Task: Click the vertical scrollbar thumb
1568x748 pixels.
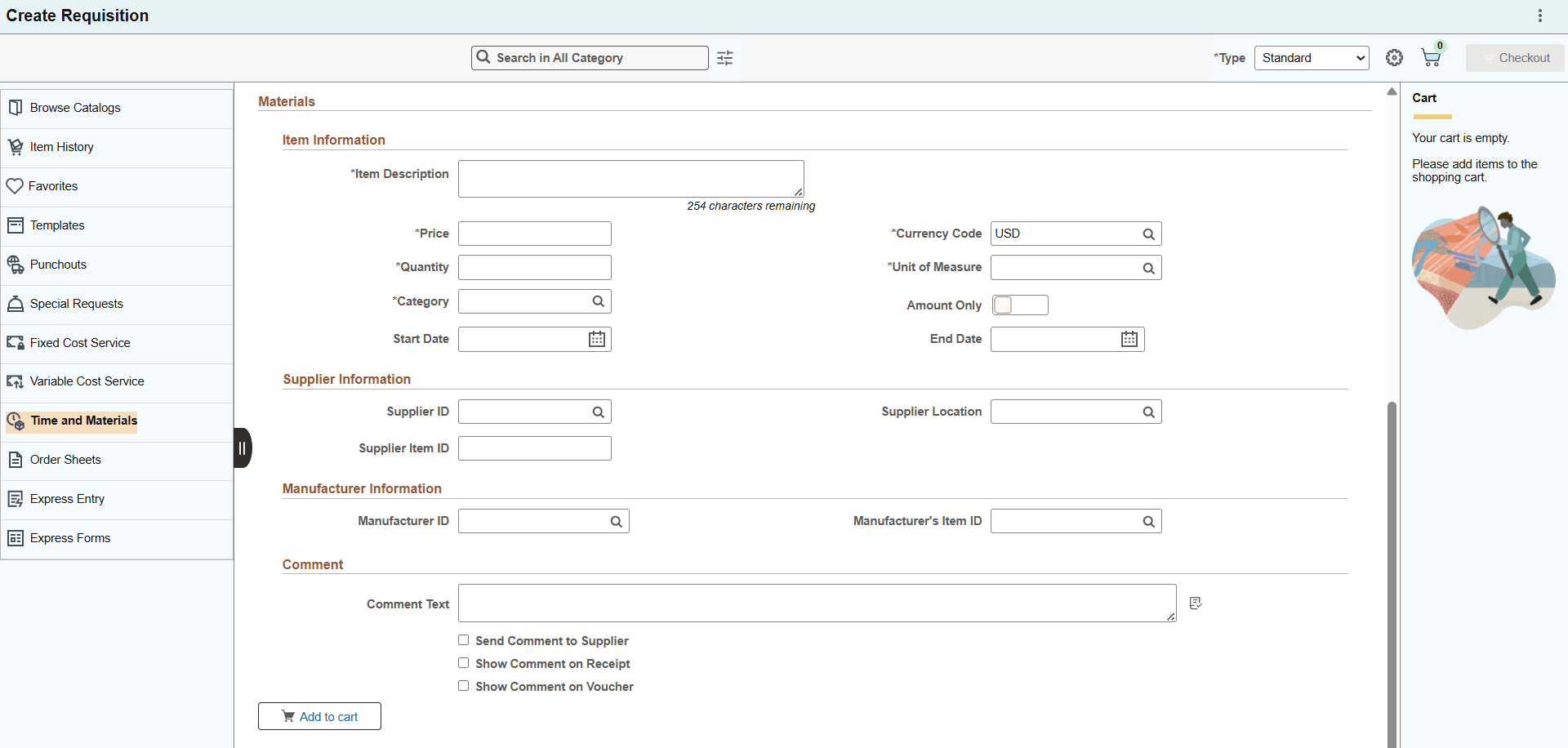Action: click(1392, 574)
